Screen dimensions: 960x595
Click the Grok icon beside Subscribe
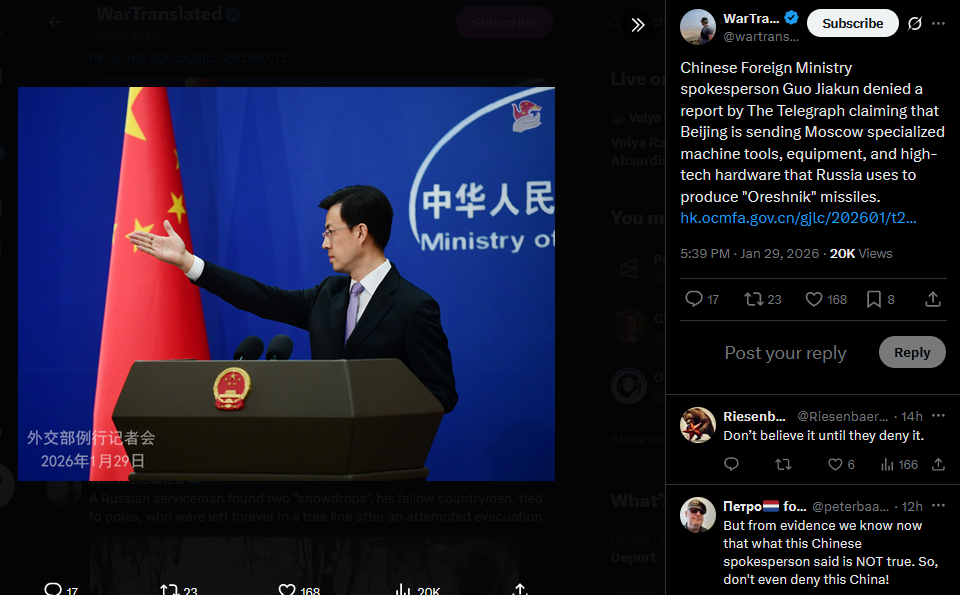[x=915, y=23]
